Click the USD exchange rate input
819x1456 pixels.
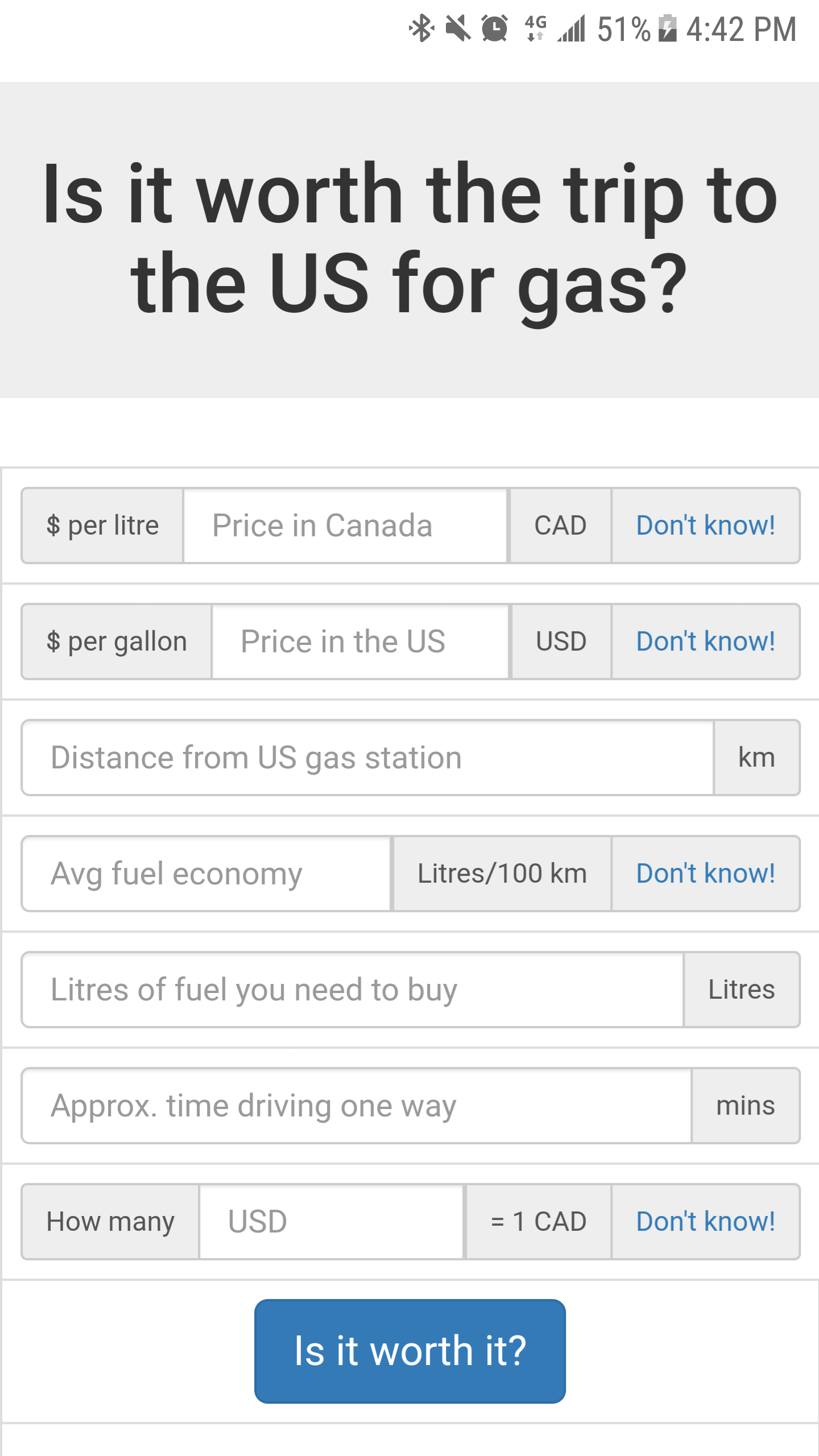coord(332,1222)
